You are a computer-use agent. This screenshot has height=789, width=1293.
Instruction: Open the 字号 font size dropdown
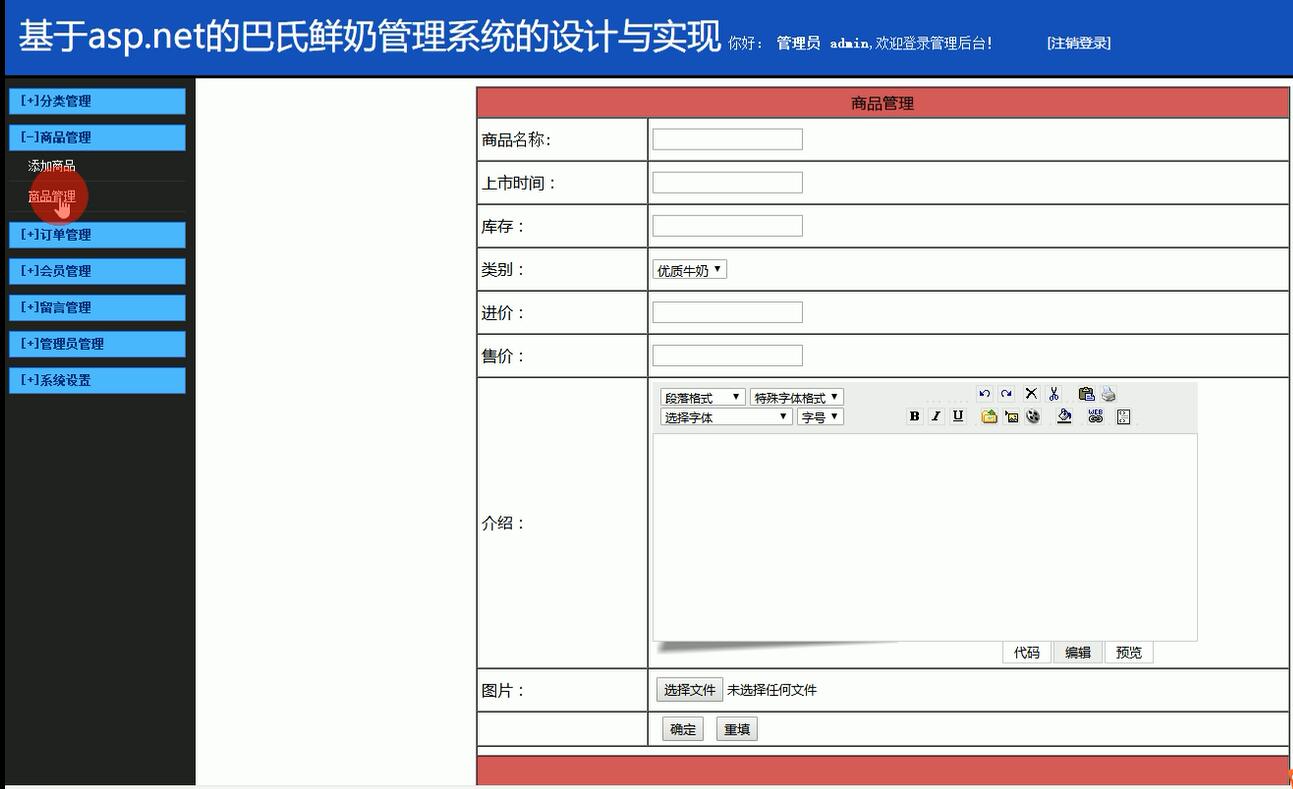pyautogui.click(x=820, y=417)
